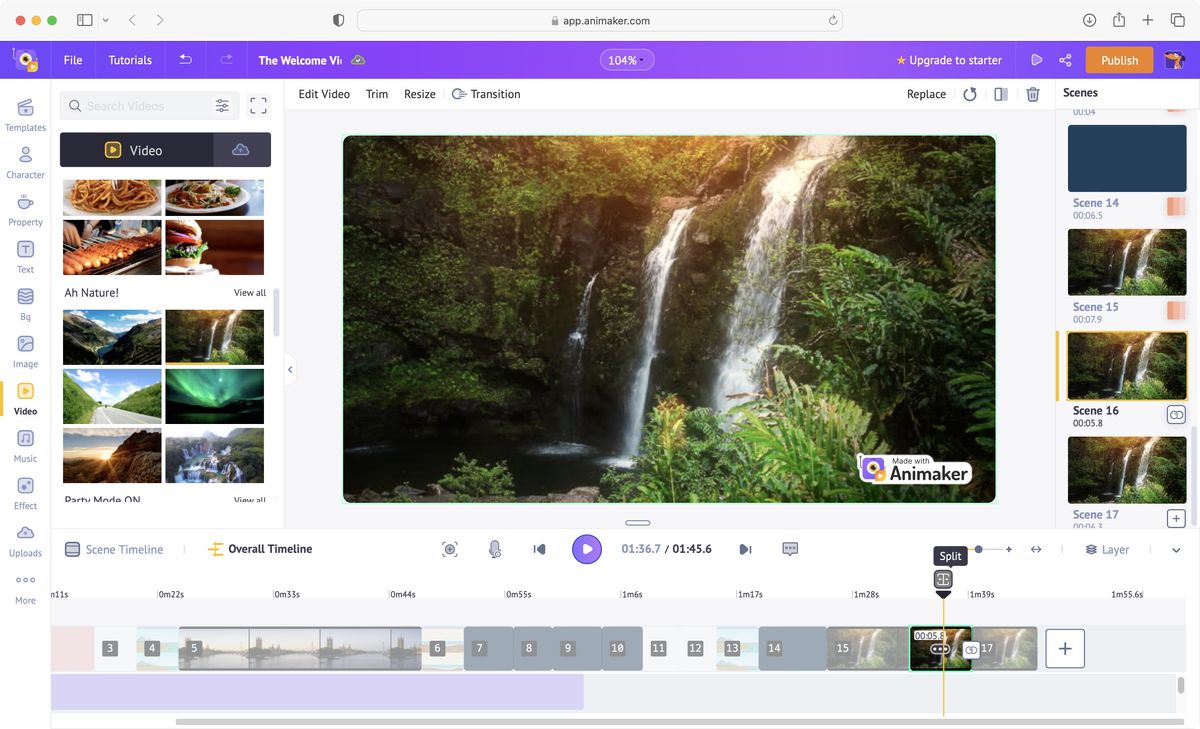This screenshot has width=1200, height=729.
Task: Share the project using the share icon
Action: pyautogui.click(x=1063, y=59)
